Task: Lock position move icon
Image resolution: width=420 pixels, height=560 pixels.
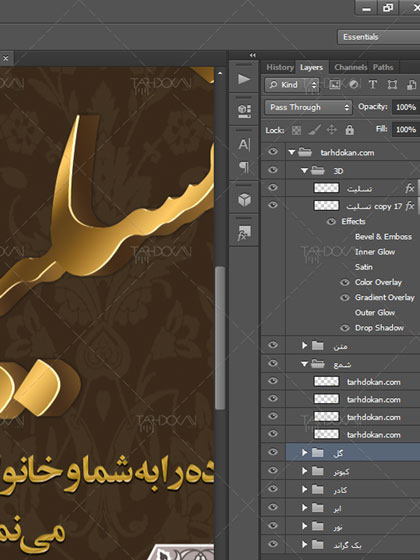Action: tap(332, 130)
